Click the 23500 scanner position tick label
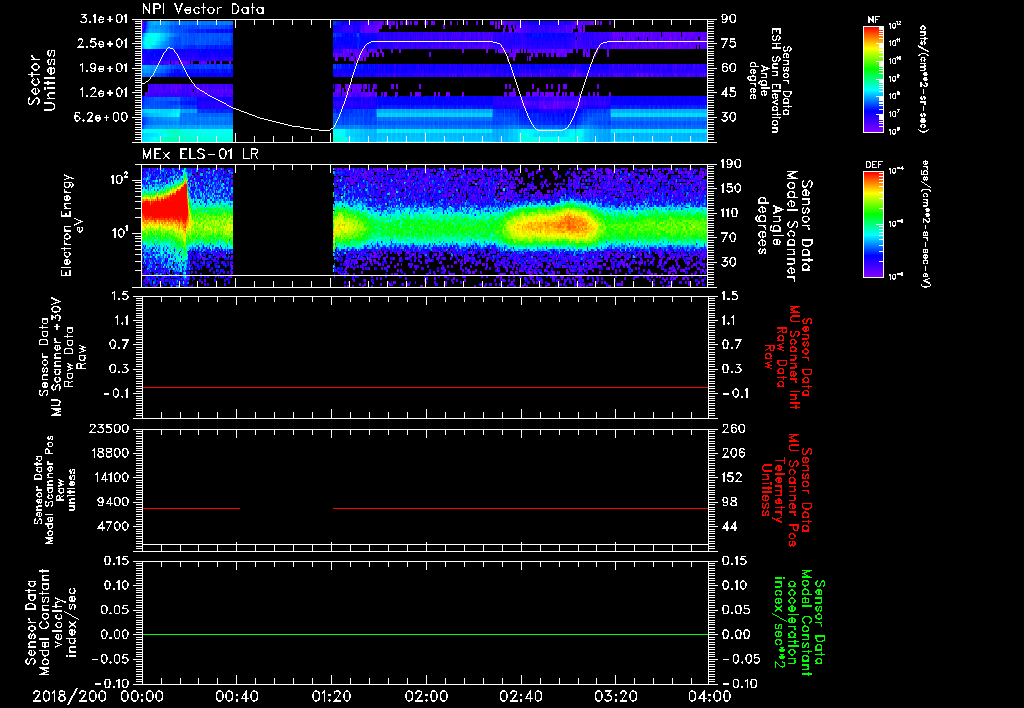The height and width of the screenshot is (708, 1024). click(108, 429)
